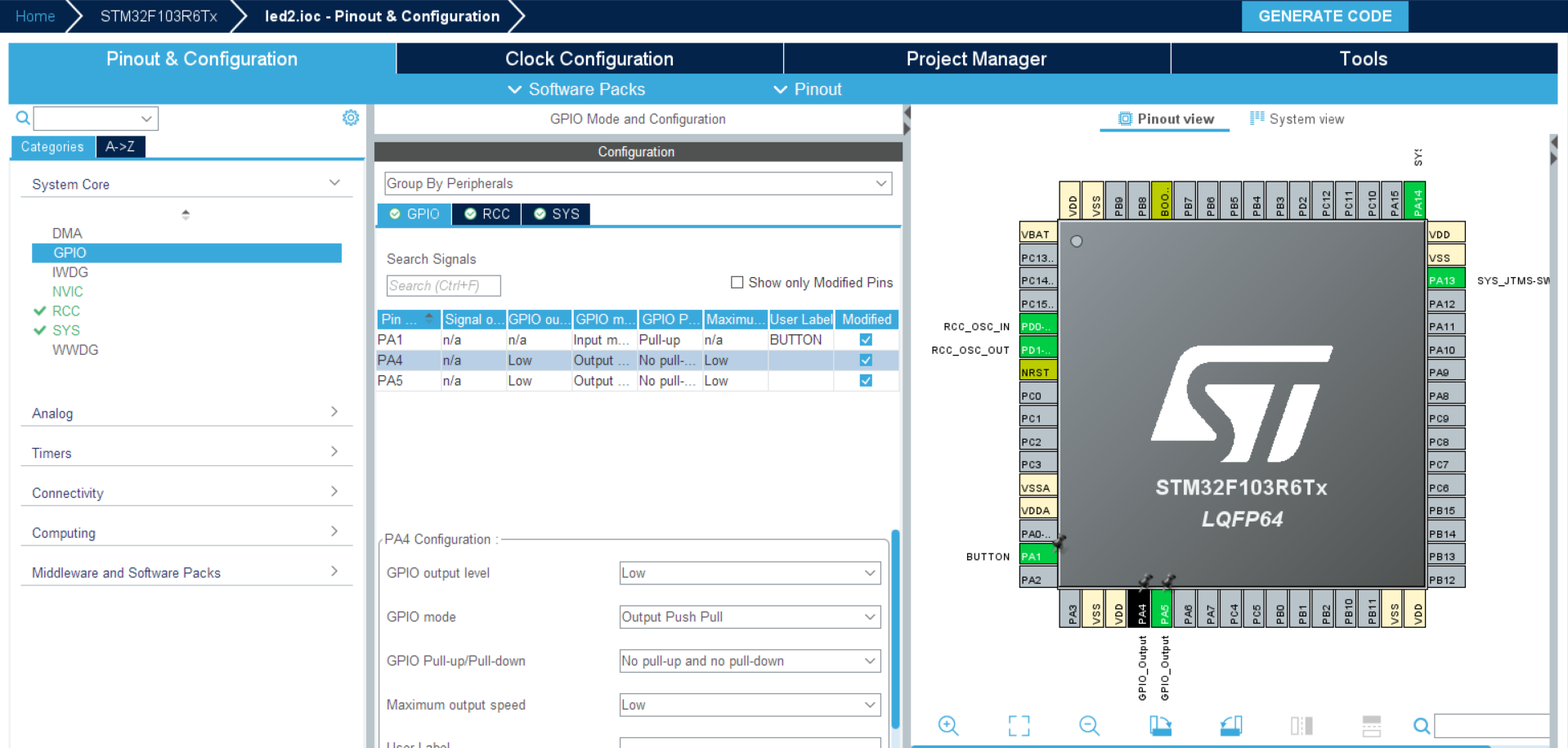Click the vertical split view icon
The height and width of the screenshot is (748, 1568).
(x=1301, y=725)
